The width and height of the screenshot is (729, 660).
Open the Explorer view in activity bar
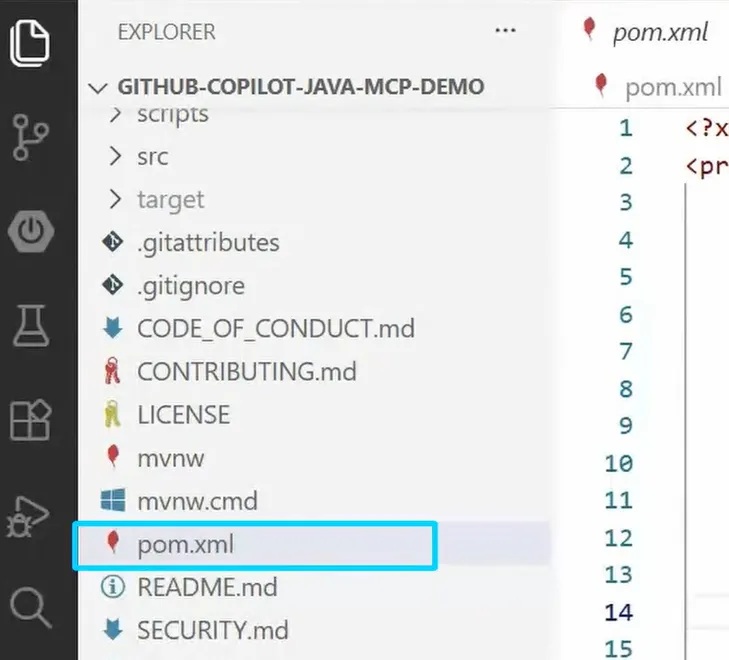(30, 43)
